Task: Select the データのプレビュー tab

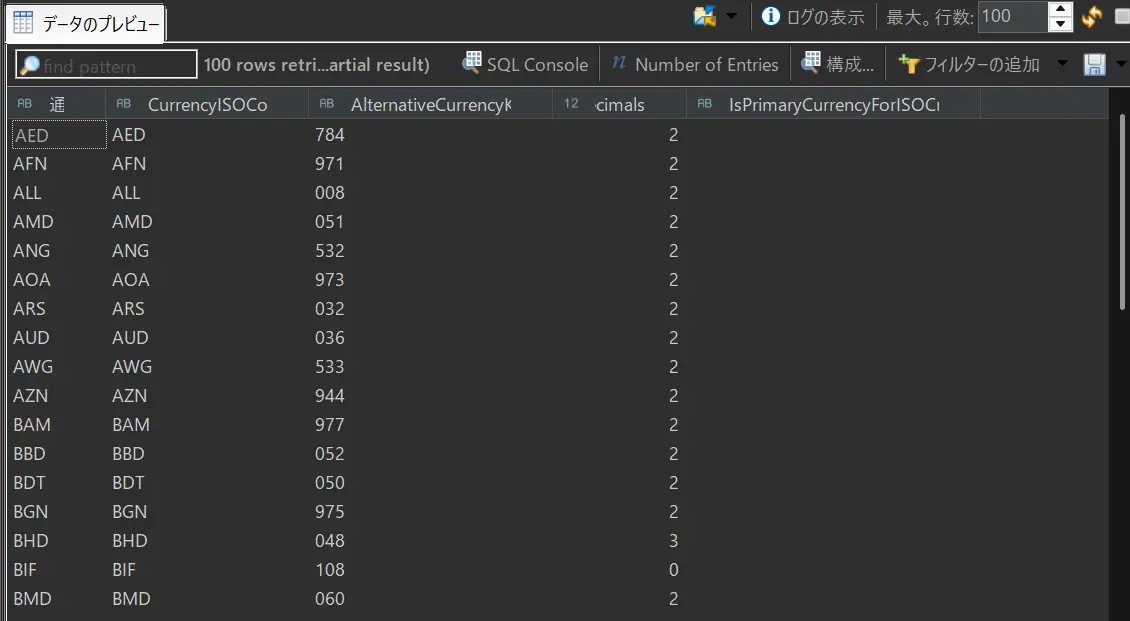Action: 86,24
